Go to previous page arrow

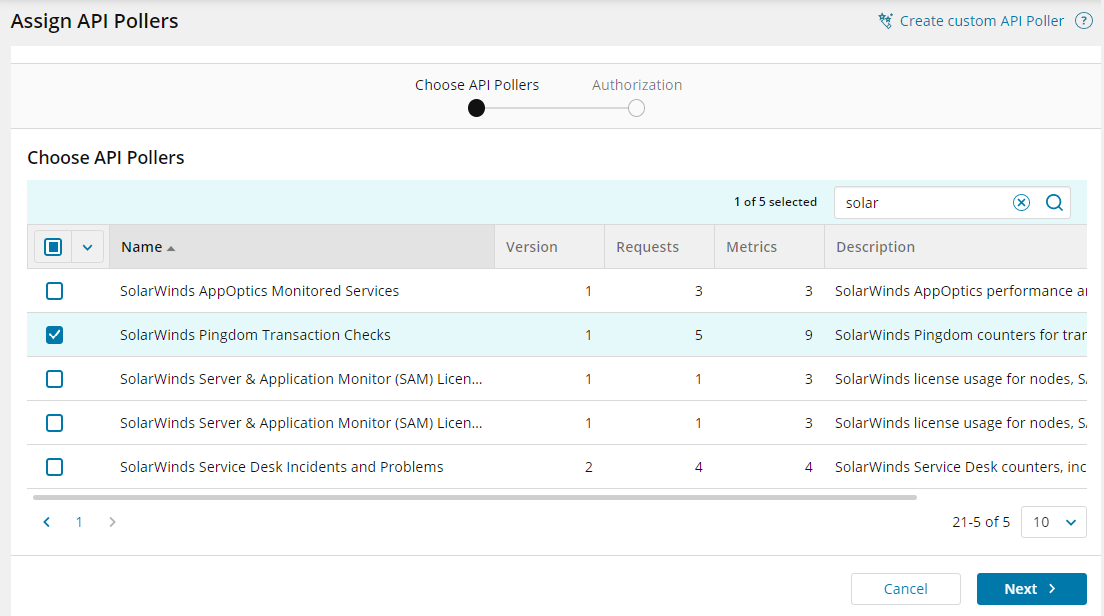coord(47,522)
